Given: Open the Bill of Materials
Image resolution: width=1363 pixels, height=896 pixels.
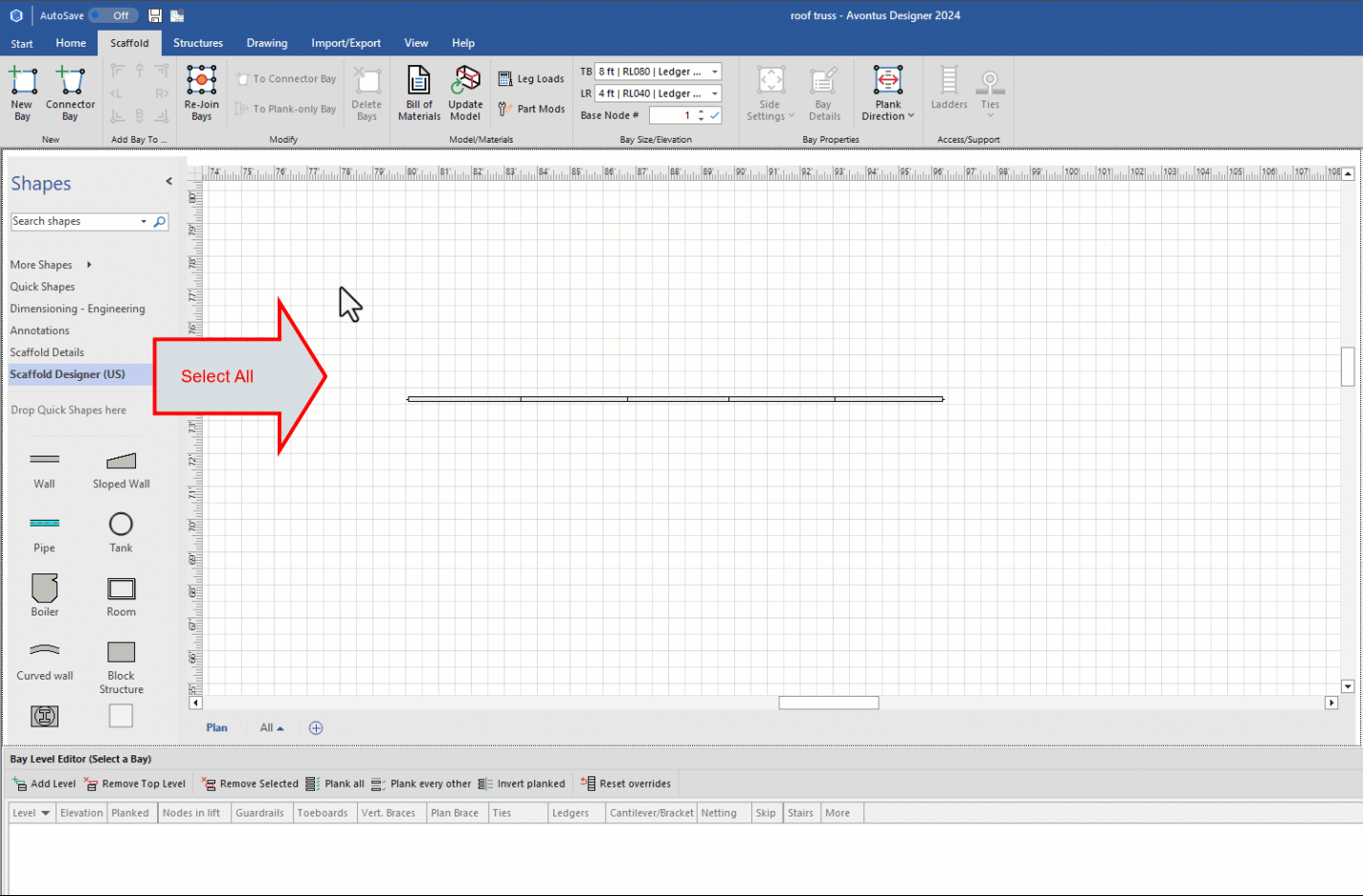Looking at the screenshot, I should [x=419, y=80].
